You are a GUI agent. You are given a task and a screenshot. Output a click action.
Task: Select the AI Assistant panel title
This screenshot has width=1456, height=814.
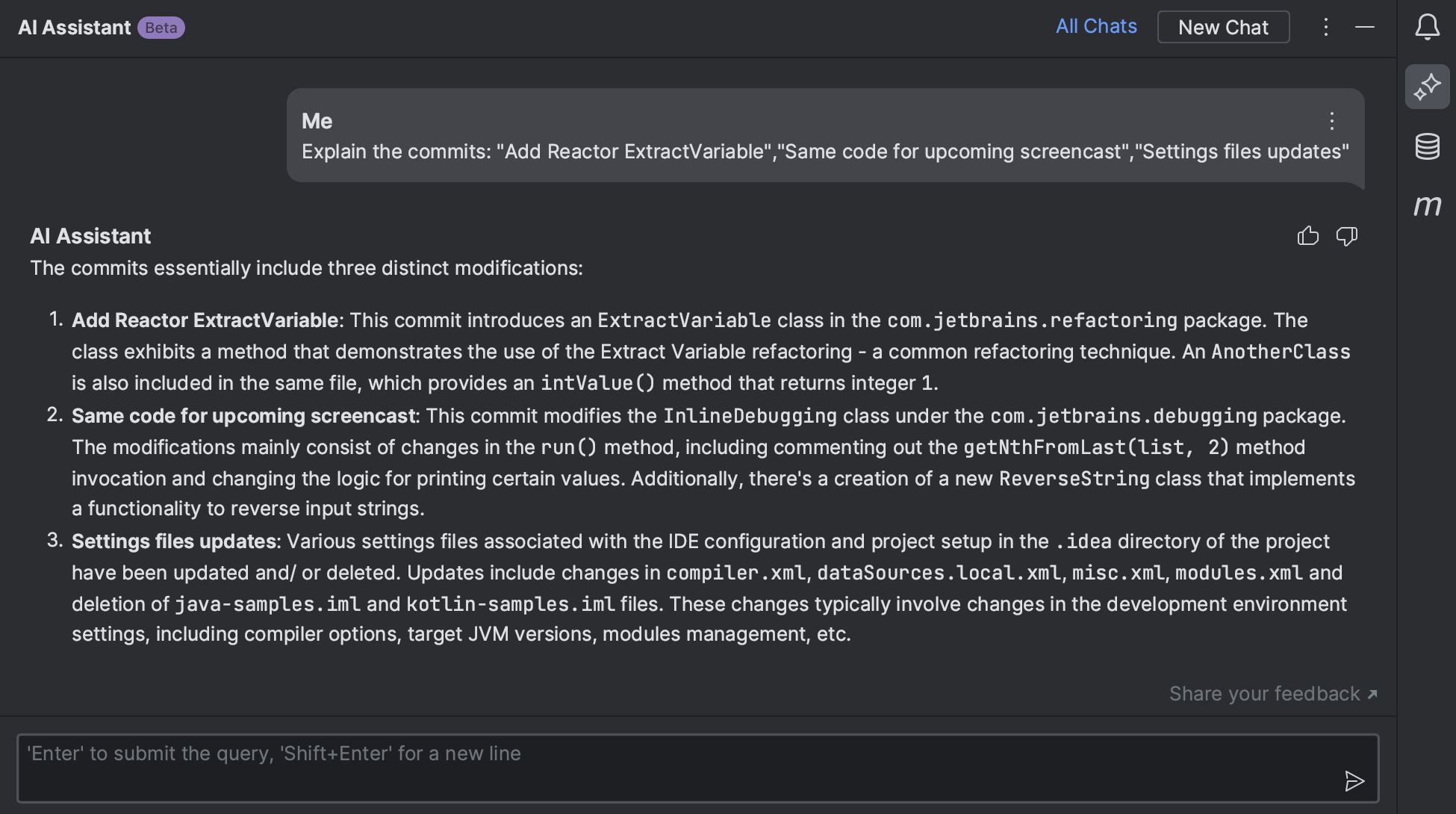click(x=72, y=27)
